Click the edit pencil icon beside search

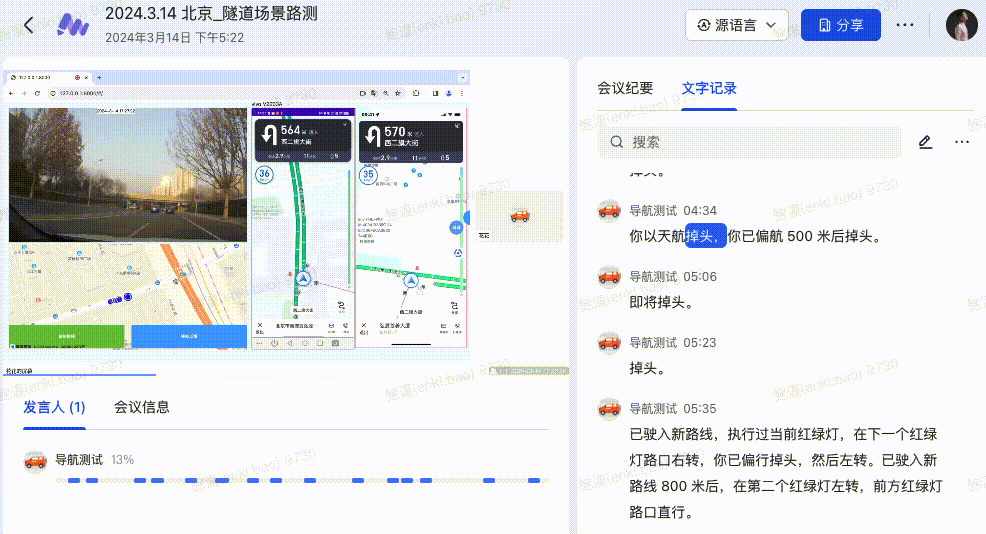tap(925, 142)
